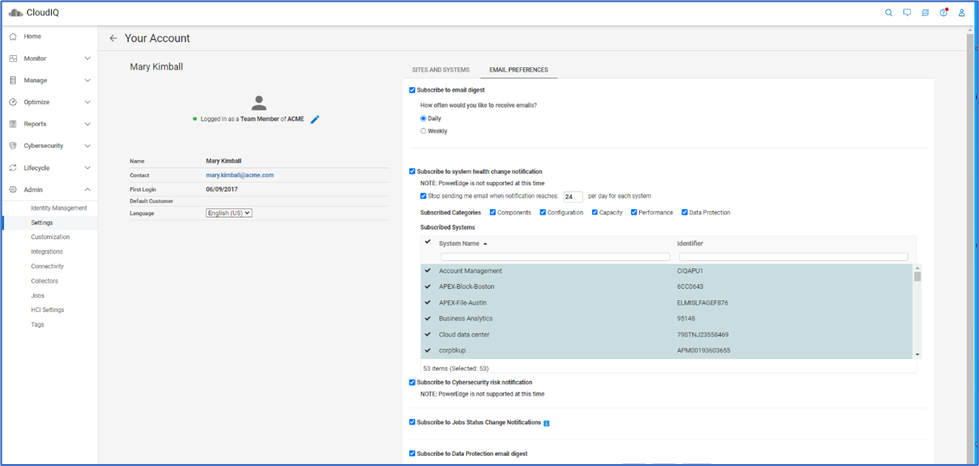
Task: Click the Jobs Status info icon
Action: click(546, 423)
